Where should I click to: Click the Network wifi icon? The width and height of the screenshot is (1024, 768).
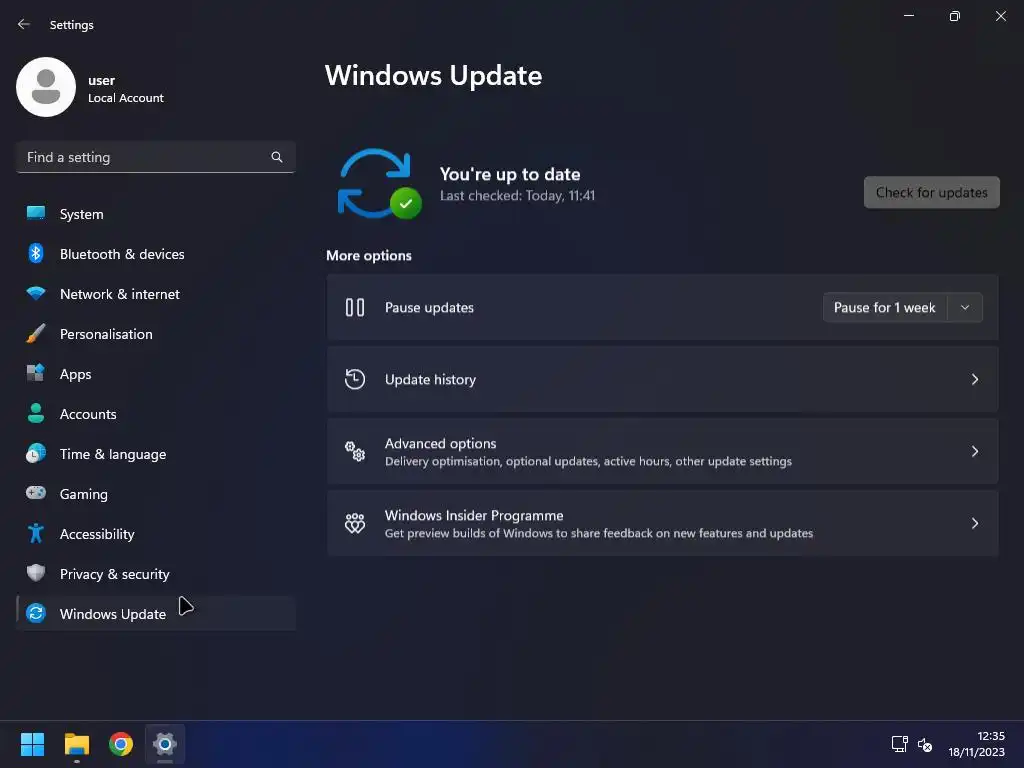click(x=36, y=293)
